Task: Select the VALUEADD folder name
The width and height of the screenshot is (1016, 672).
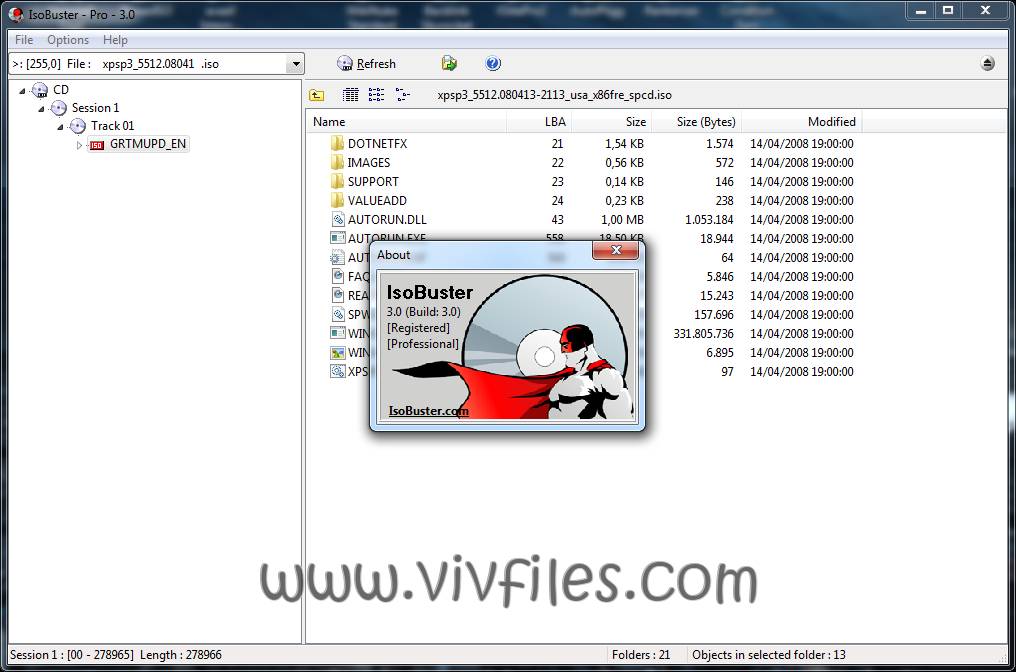Action: coord(377,200)
